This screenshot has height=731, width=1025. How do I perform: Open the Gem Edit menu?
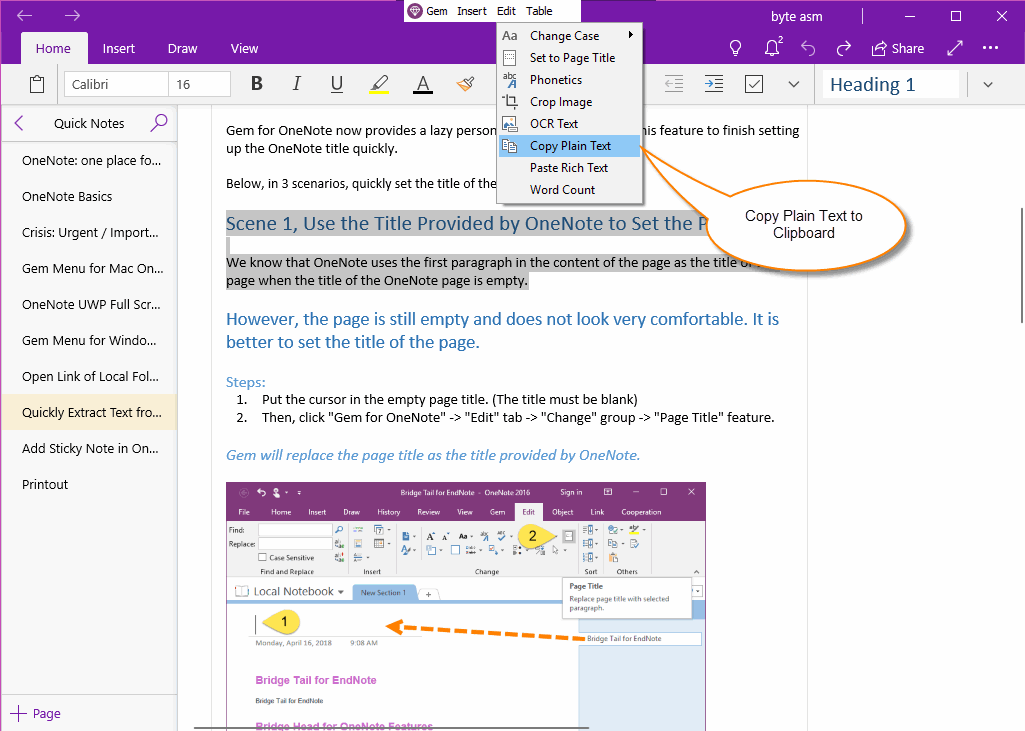coord(506,11)
